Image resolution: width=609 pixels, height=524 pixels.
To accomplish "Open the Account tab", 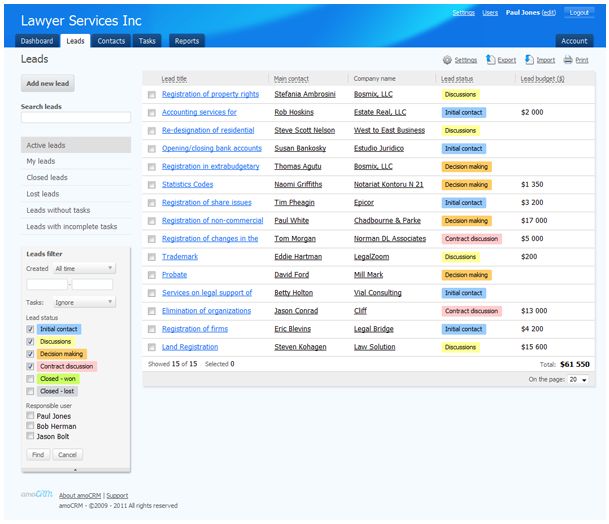I will click(574, 41).
